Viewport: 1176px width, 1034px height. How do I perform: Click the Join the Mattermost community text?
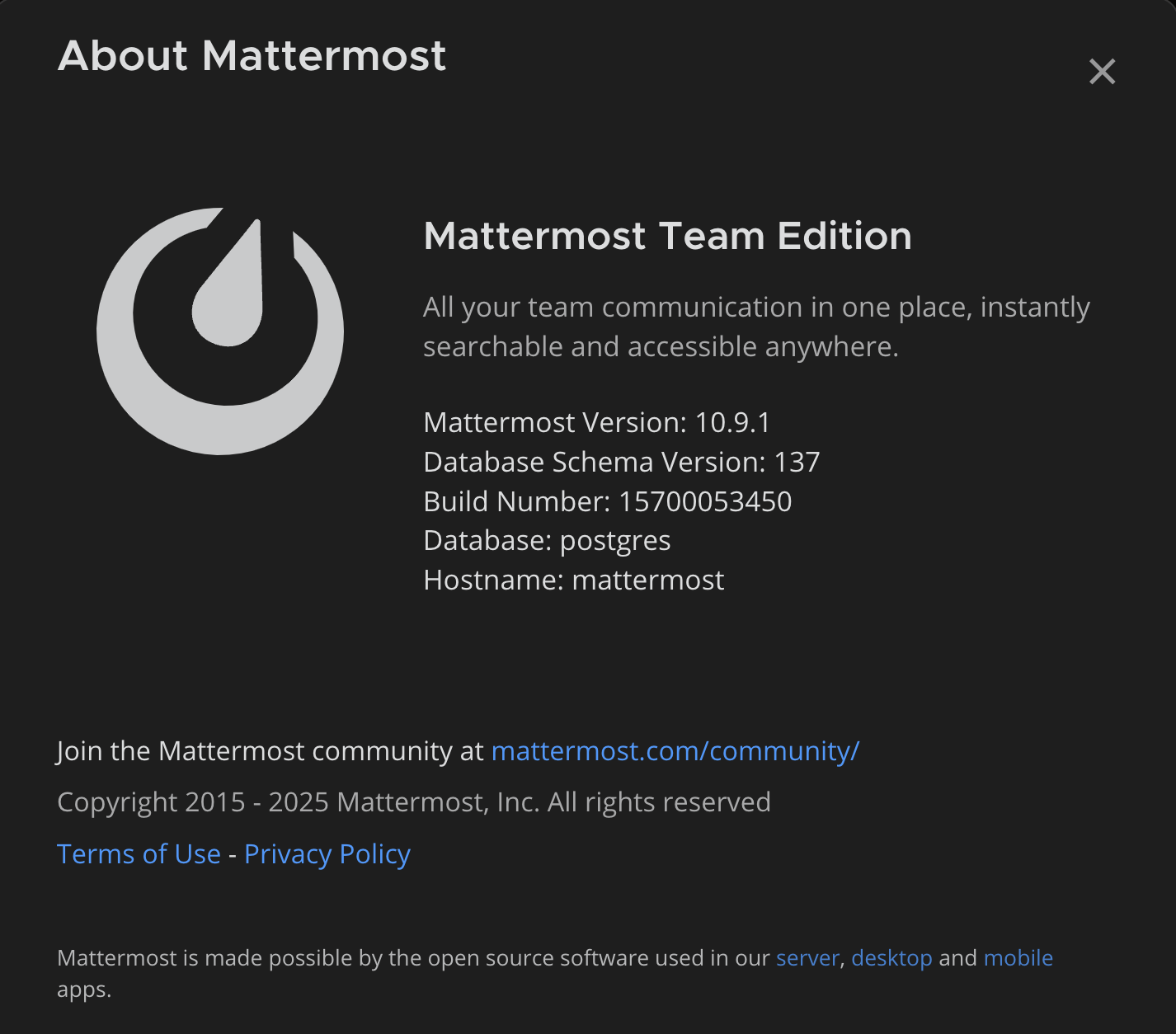pyautogui.click(x=270, y=751)
